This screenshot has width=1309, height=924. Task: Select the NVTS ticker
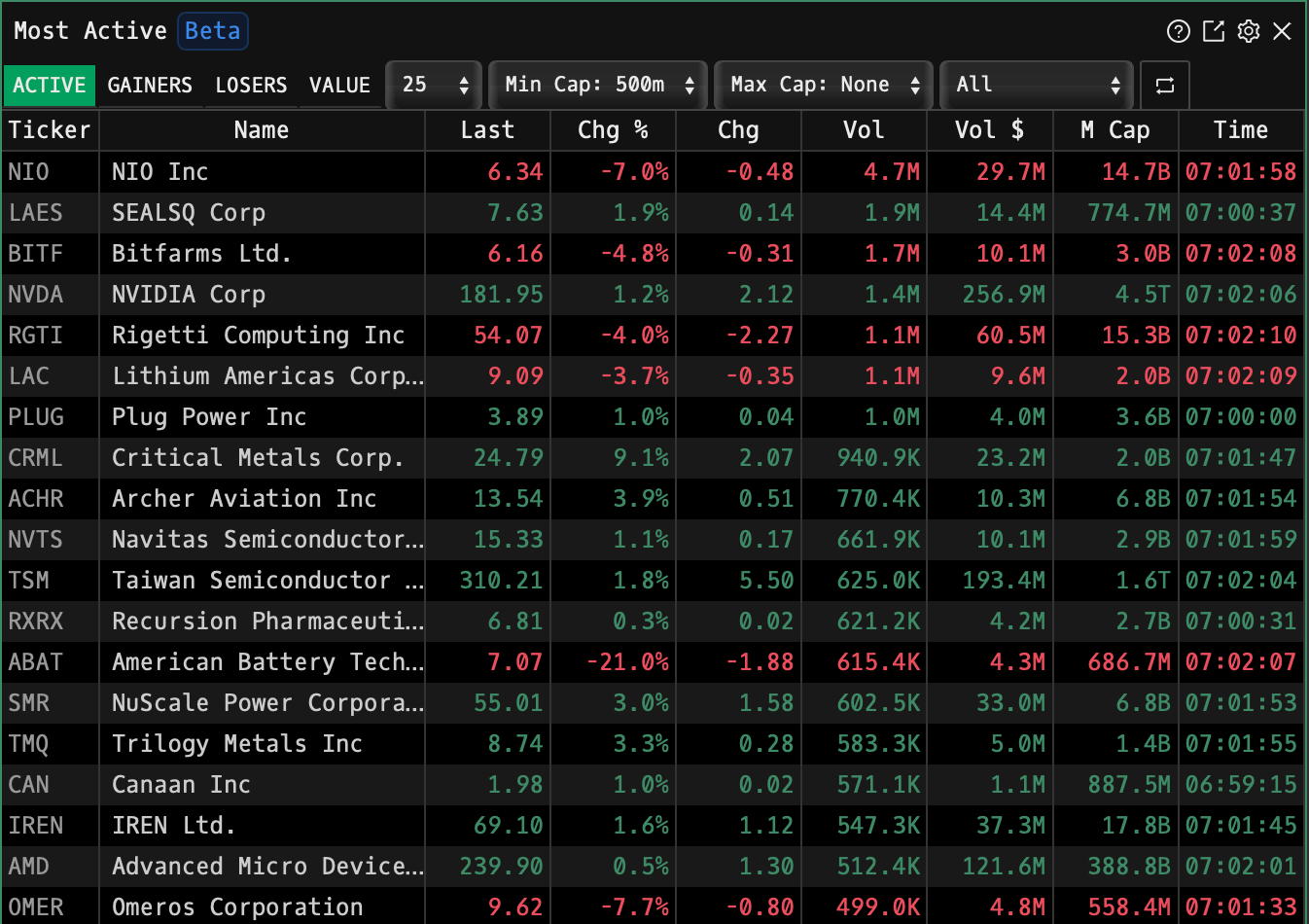(36, 540)
